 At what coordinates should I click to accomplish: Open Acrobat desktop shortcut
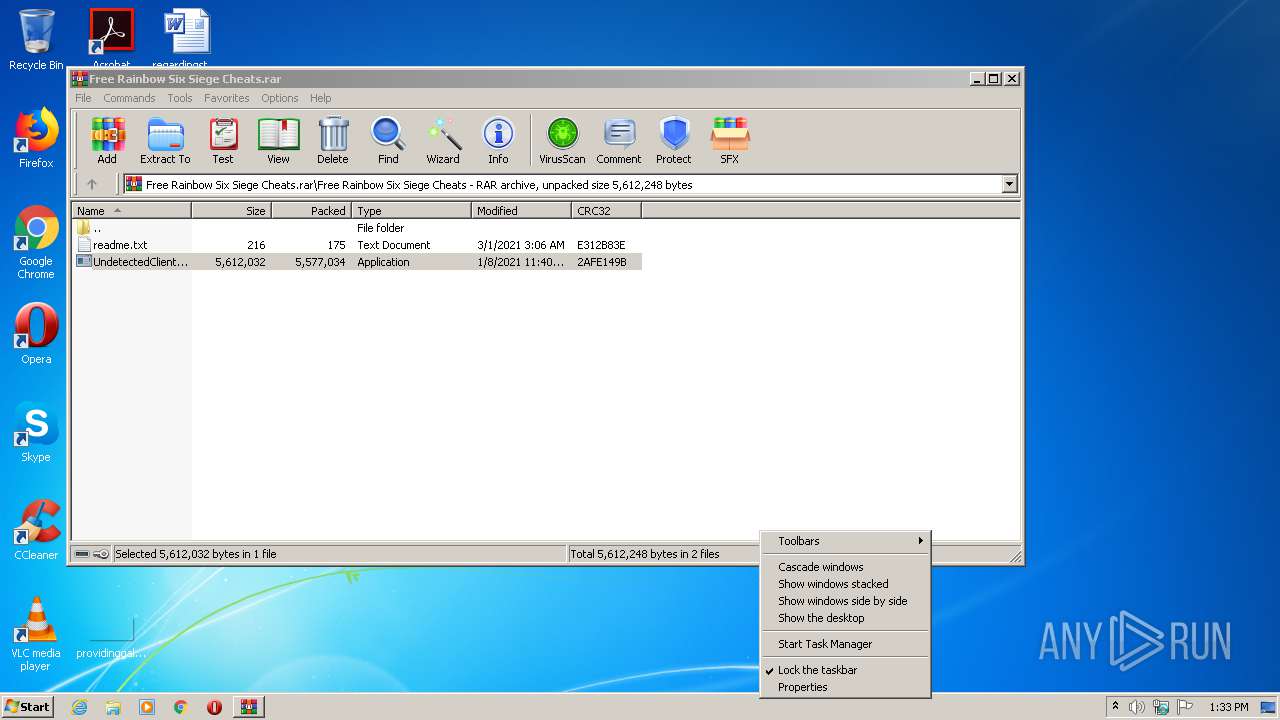[112, 38]
